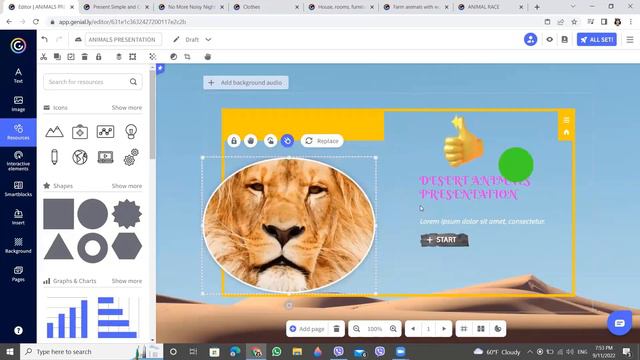Click the ALL SET! publish button
Screen dimensions: 640x360
(x=596, y=40)
